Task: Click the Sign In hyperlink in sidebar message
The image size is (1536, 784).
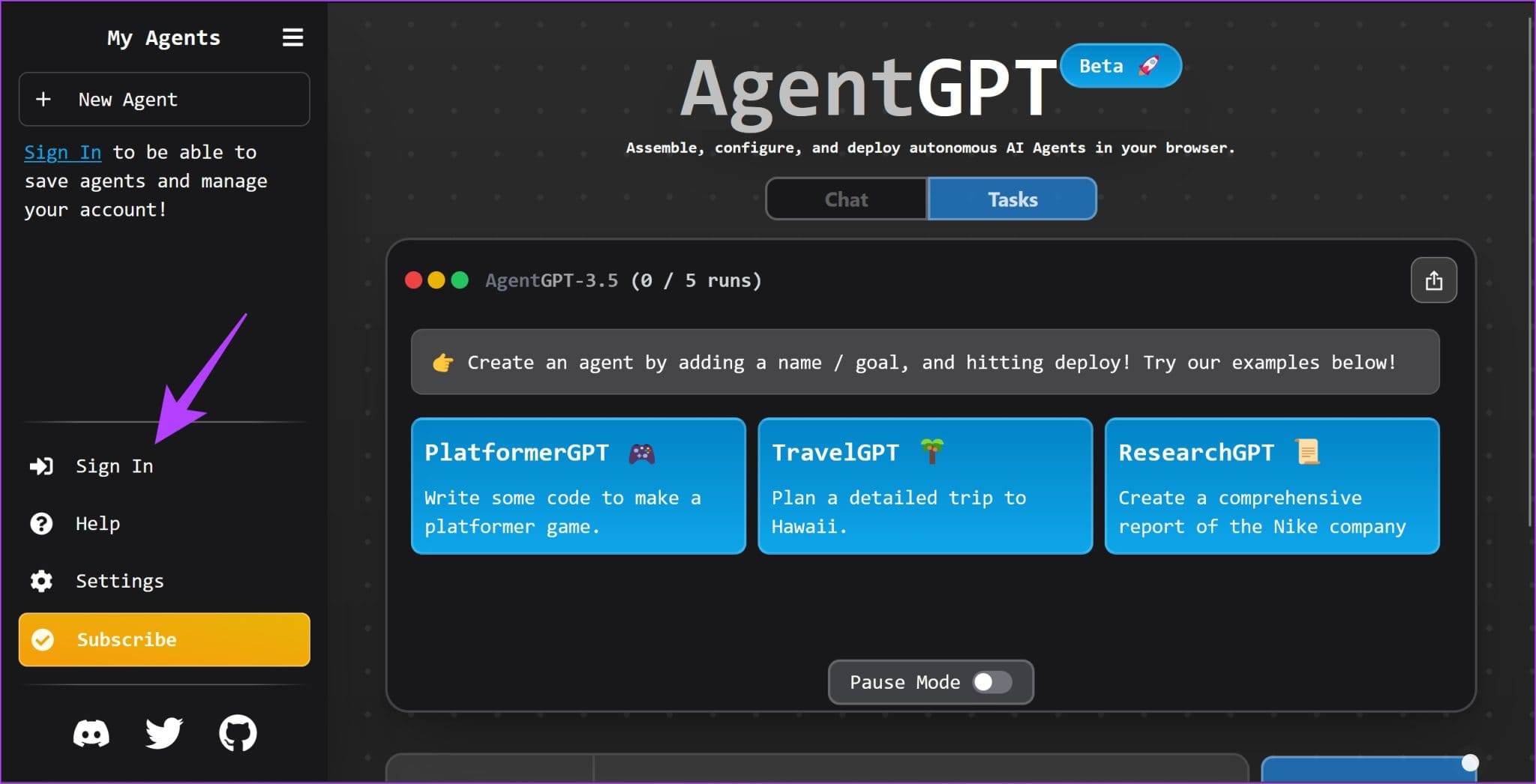Action: tap(63, 152)
